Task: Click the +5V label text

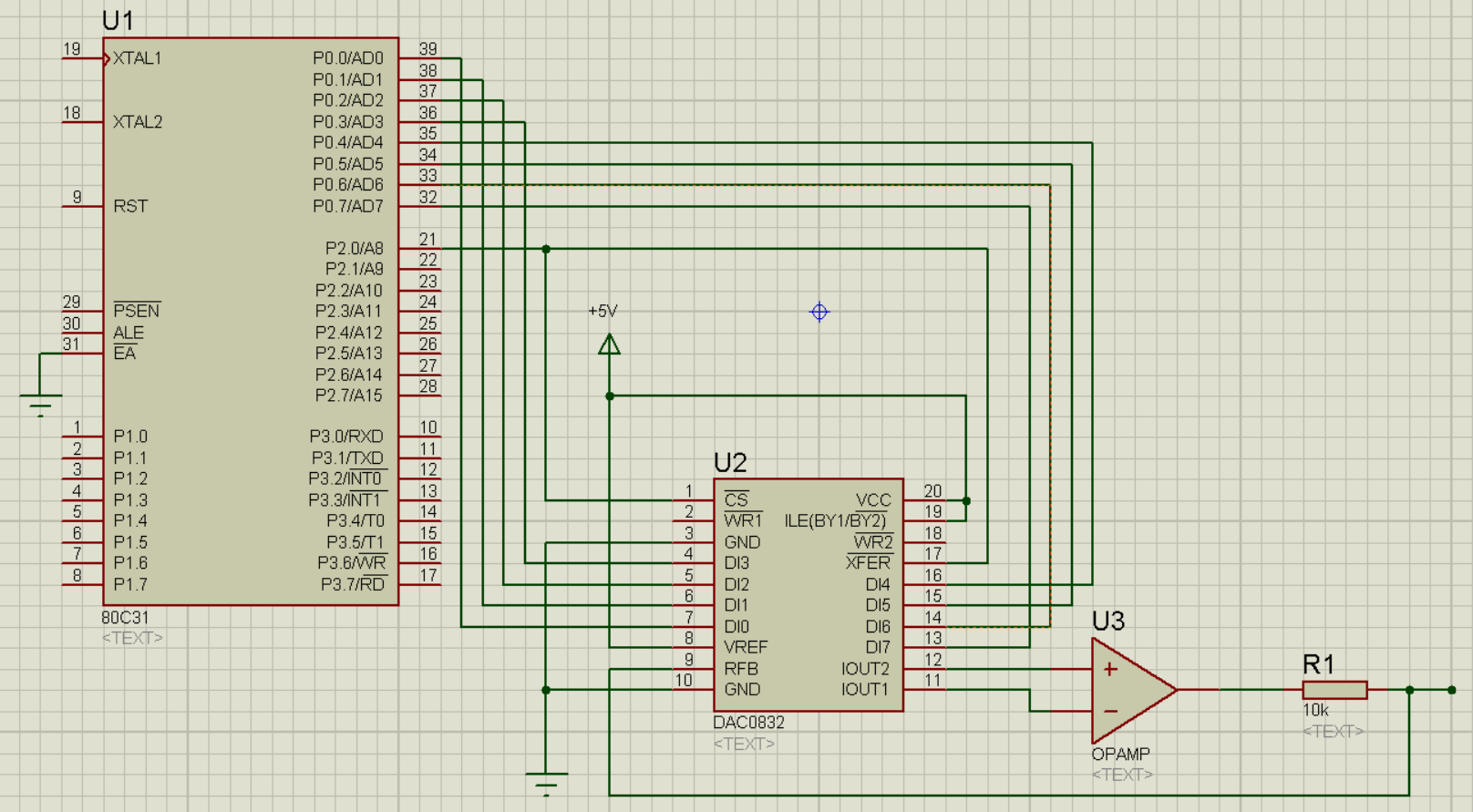Action: [x=603, y=312]
